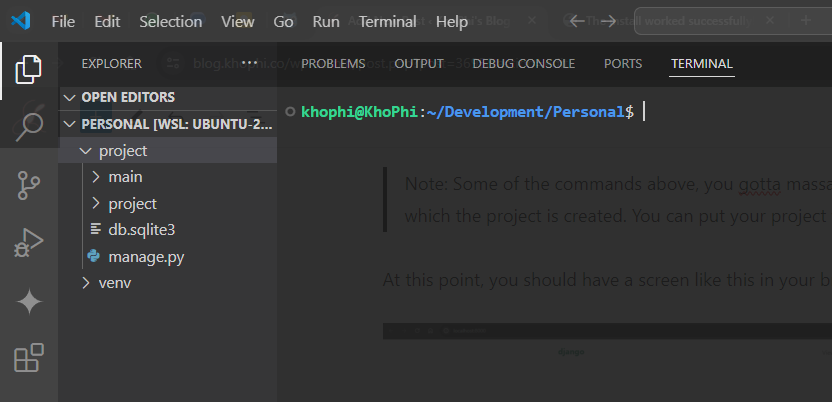Expand the venv folder
832x402 pixels.
pos(114,283)
